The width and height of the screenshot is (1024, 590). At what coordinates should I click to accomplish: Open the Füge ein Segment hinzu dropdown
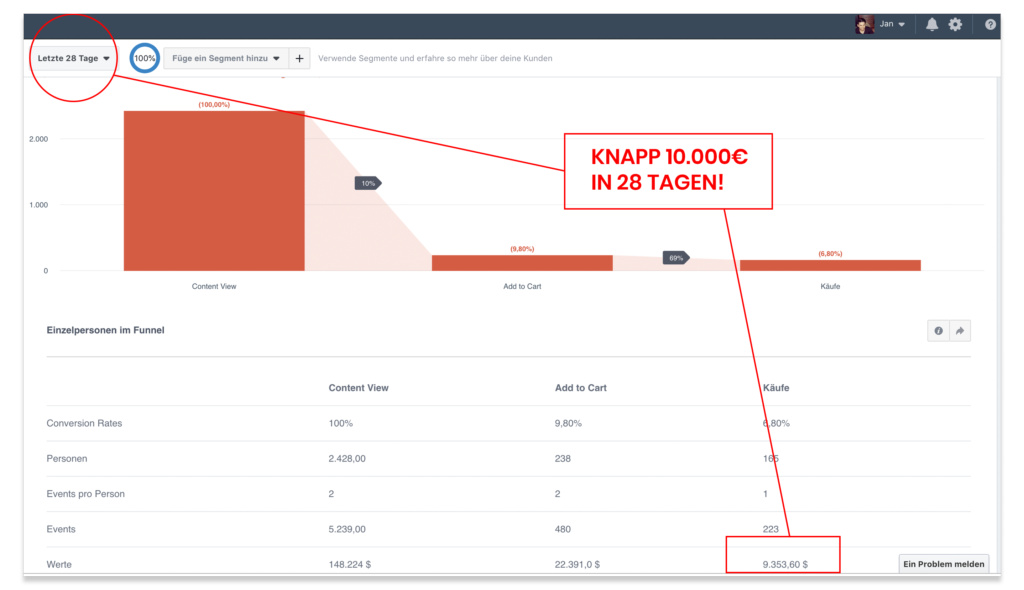(x=225, y=58)
